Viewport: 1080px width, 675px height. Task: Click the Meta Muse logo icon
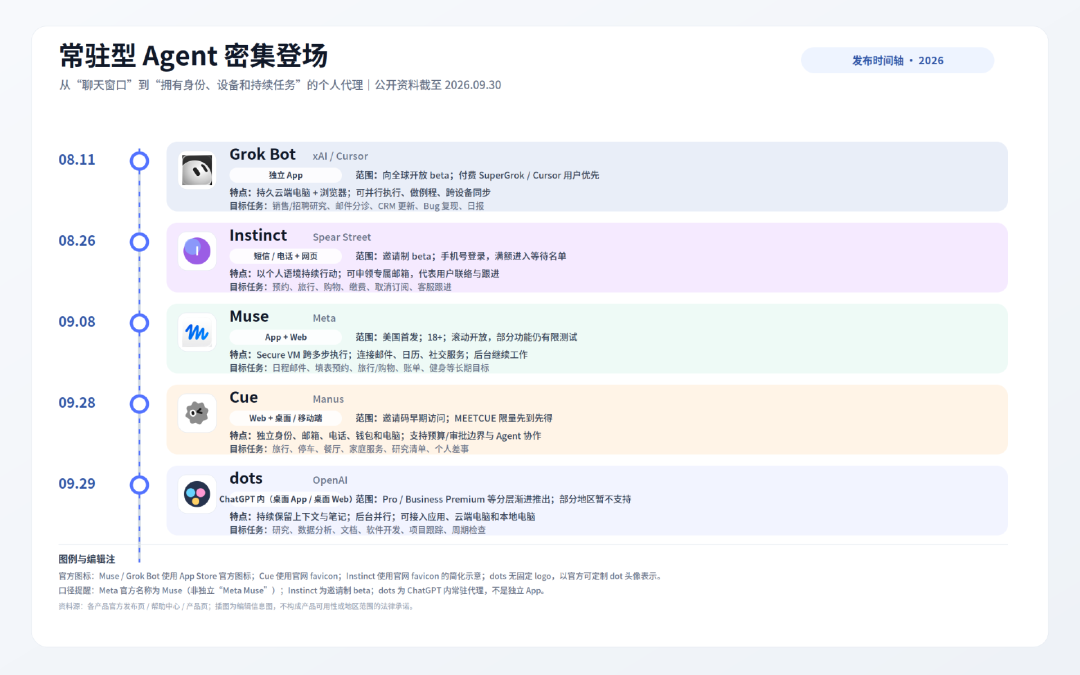197,332
